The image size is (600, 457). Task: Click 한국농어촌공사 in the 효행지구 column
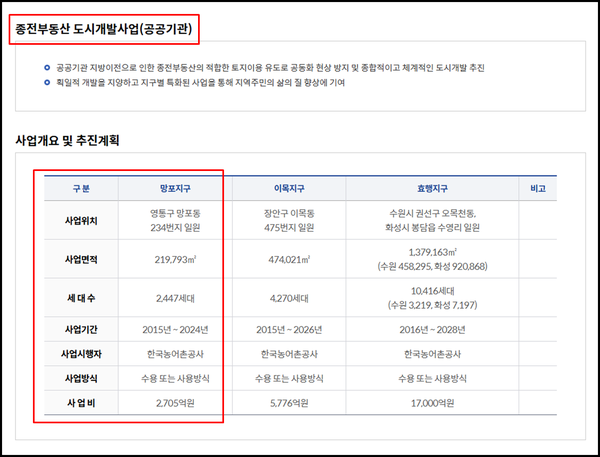pyautogui.click(x=432, y=354)
